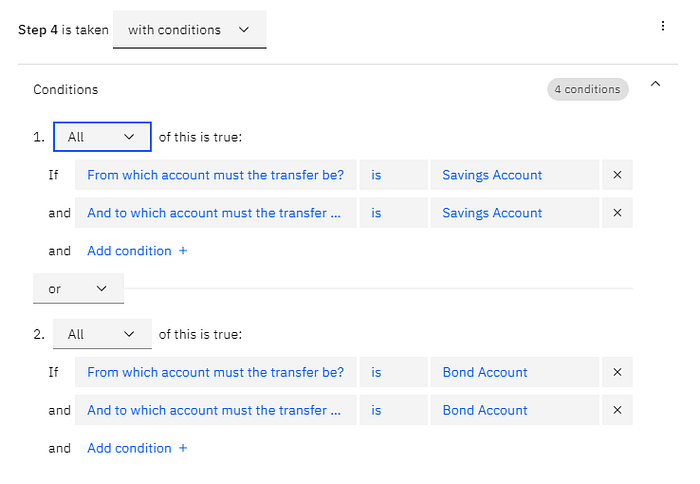Click the plus icon in group 2
Screen dimensions: 700x484
[x=183, y=448]
